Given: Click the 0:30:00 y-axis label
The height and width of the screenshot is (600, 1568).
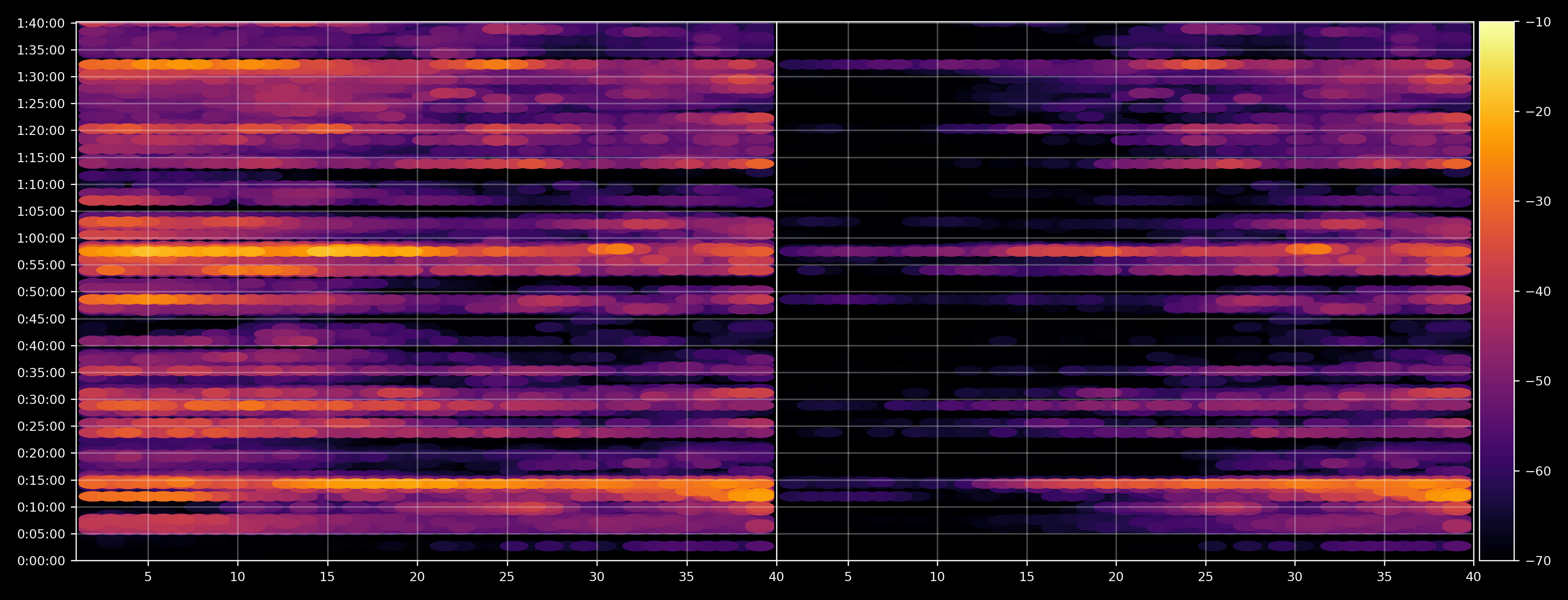Looking at the screenshot, I should point(41,400).
